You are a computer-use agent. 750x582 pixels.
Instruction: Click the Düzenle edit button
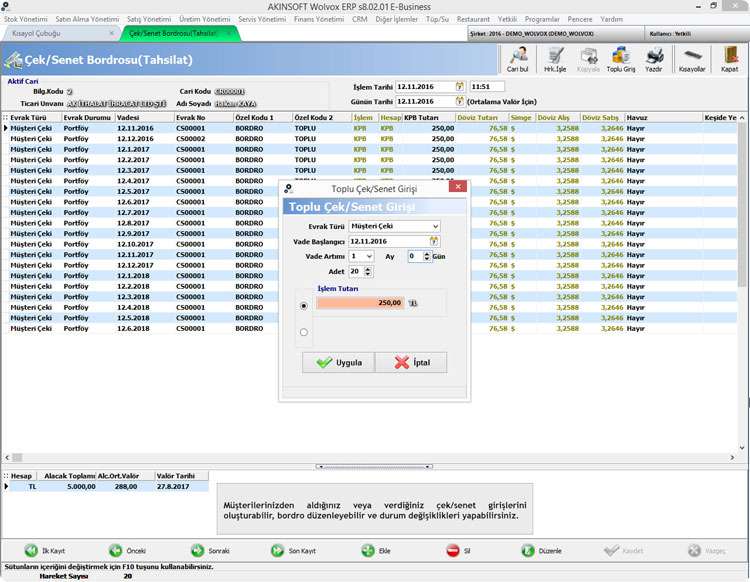541,551
